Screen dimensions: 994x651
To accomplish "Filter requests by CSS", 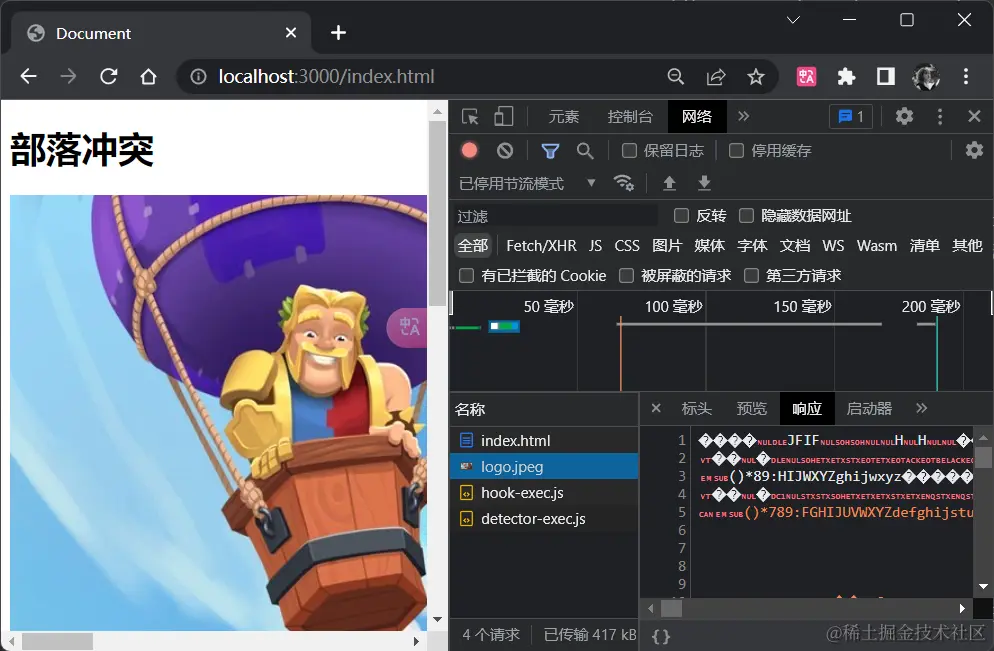I will point(627,246).
